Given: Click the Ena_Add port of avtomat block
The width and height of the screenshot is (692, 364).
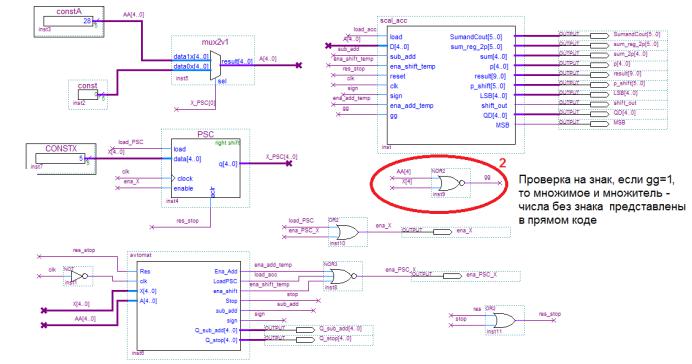Looking at the screenshot, I should (x=226, y=271).
